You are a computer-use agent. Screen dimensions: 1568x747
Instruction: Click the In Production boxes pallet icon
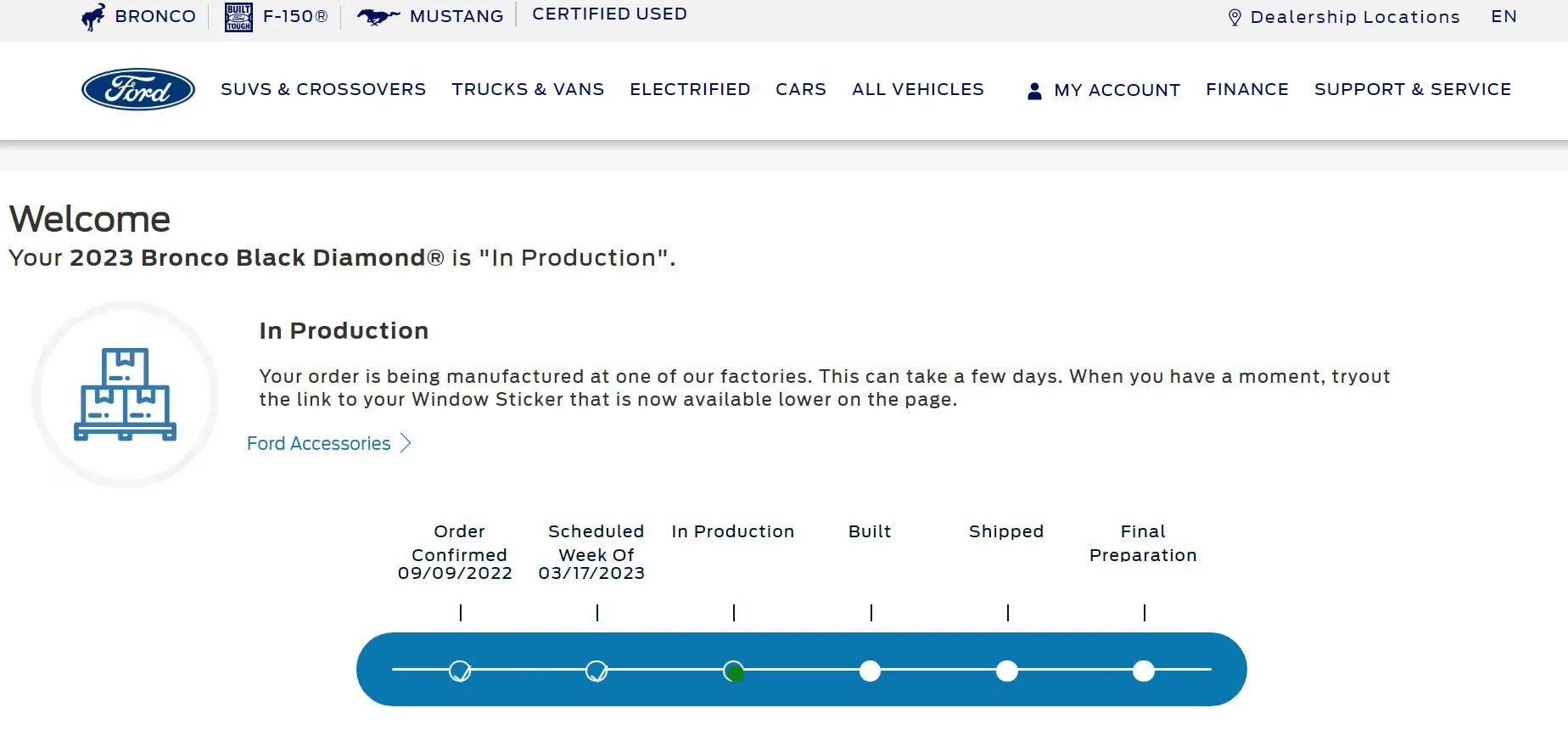126,395
